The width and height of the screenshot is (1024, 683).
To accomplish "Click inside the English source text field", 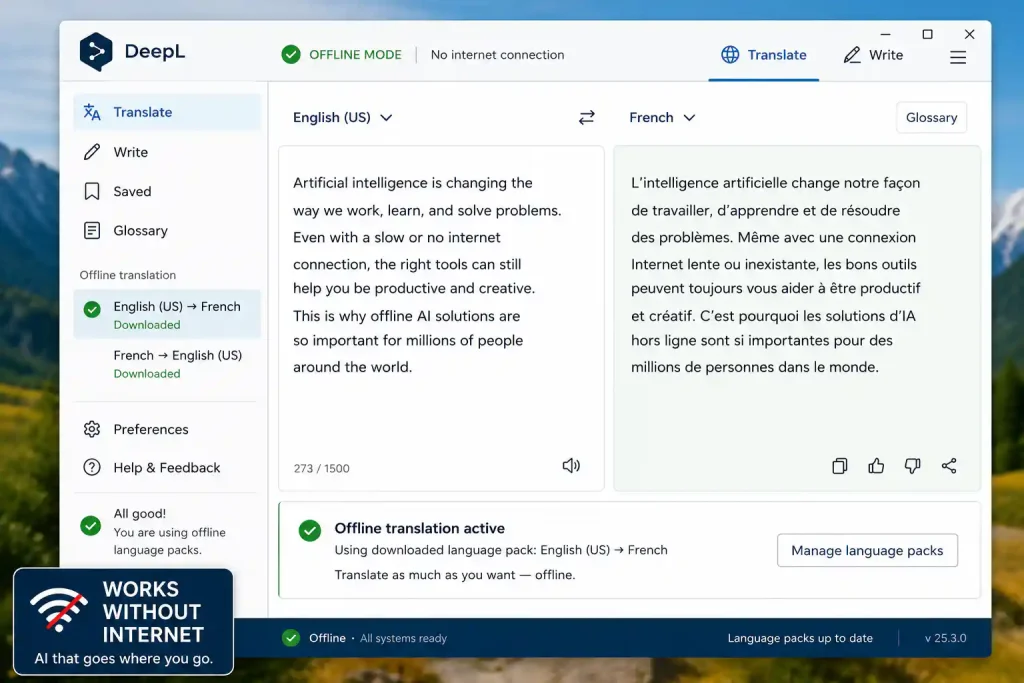I will pyautogui.click(x=441, y=318).
